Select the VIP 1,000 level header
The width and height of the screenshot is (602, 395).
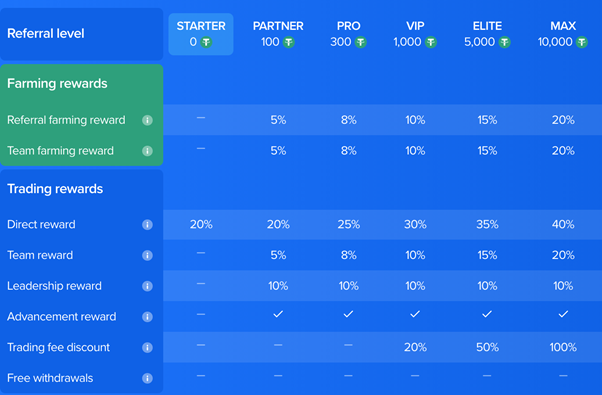click(x=415, y=34)
